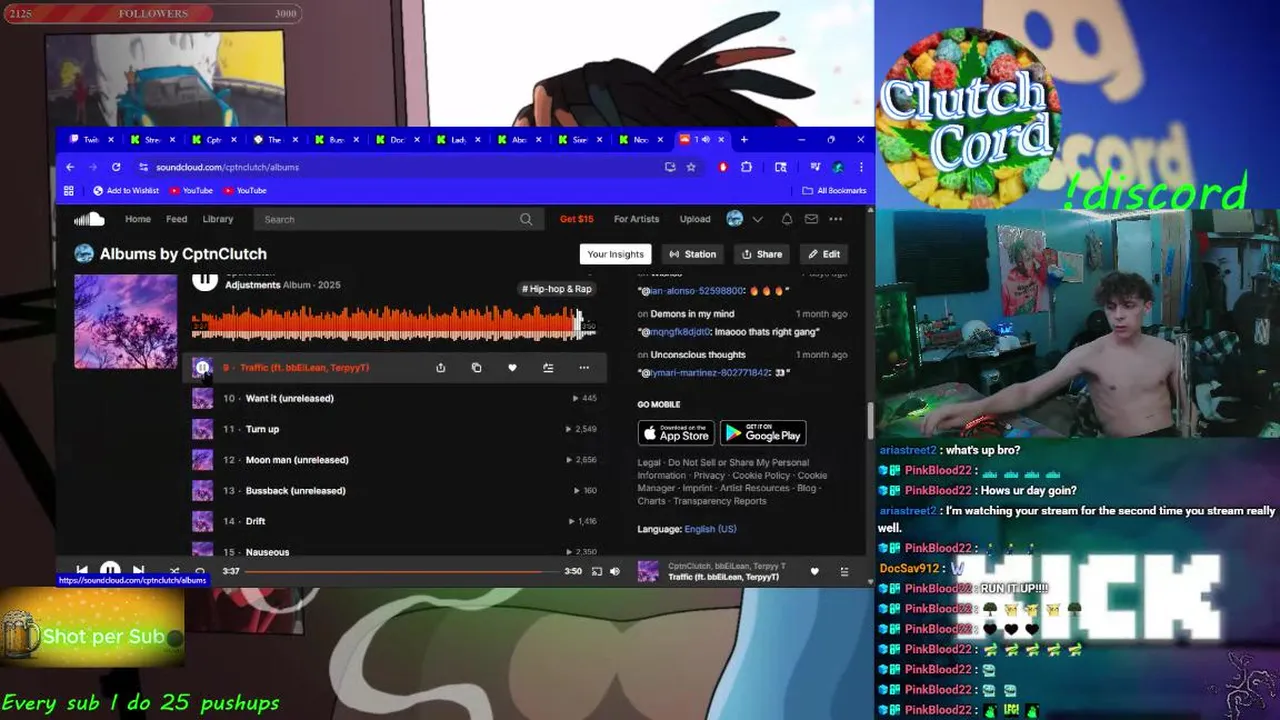Open a new browser tab
Viewport: 1280px width, 720px height.
point(743,139)
